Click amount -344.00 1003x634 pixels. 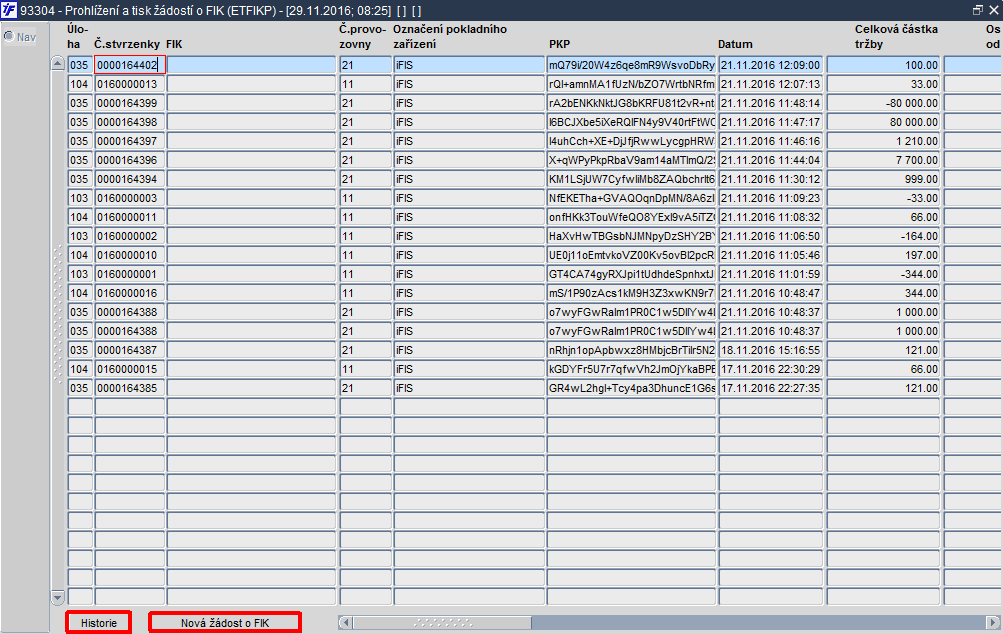pyautogui.click(x=883, y=274)
